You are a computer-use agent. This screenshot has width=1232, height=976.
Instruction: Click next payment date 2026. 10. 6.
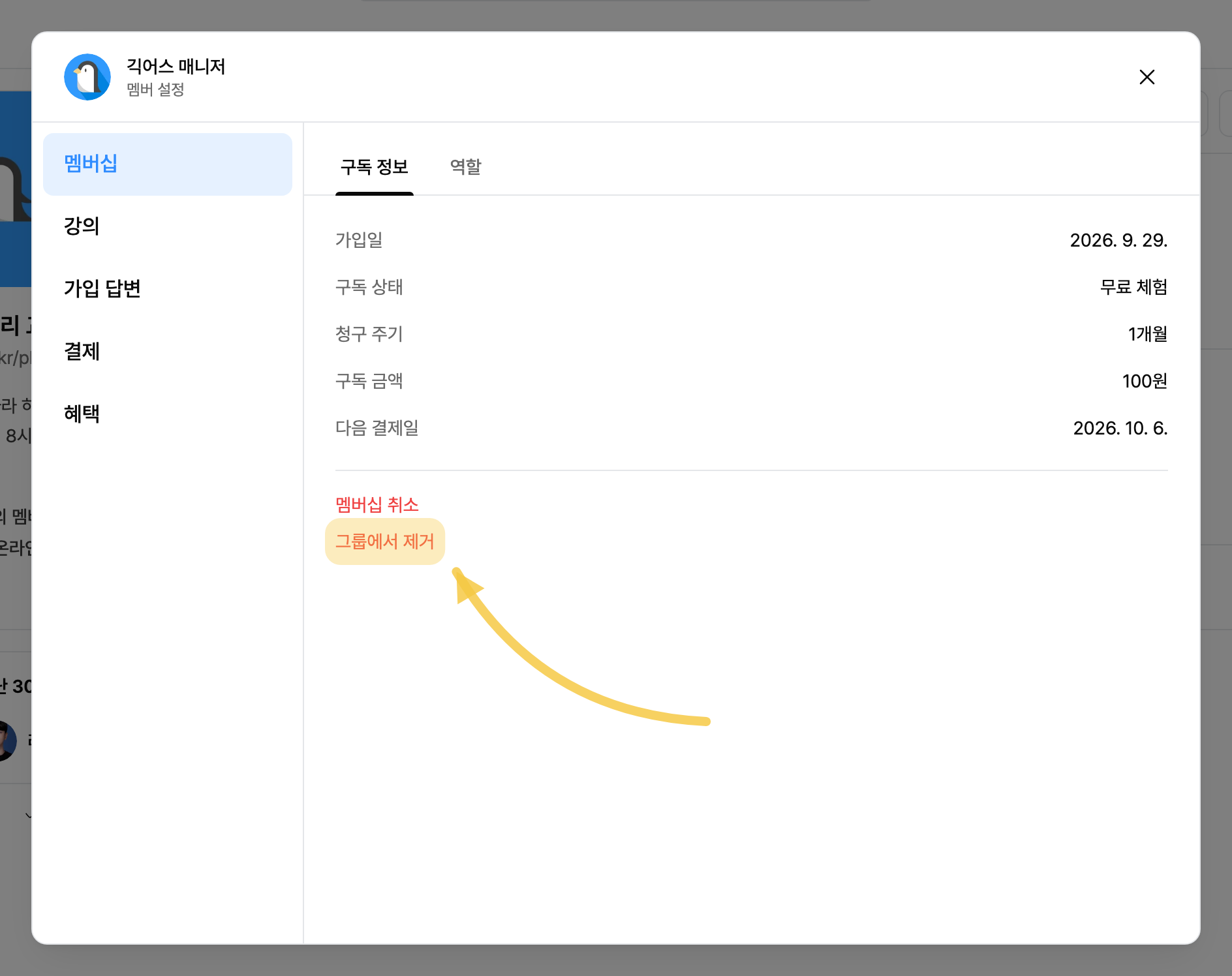coord(1120,428)
